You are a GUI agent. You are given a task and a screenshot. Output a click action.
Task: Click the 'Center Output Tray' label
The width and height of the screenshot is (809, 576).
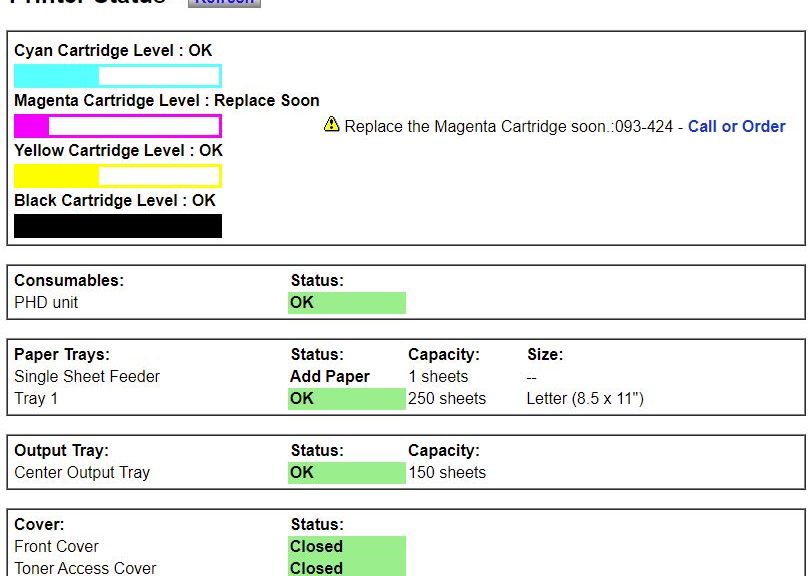point(82,473)
